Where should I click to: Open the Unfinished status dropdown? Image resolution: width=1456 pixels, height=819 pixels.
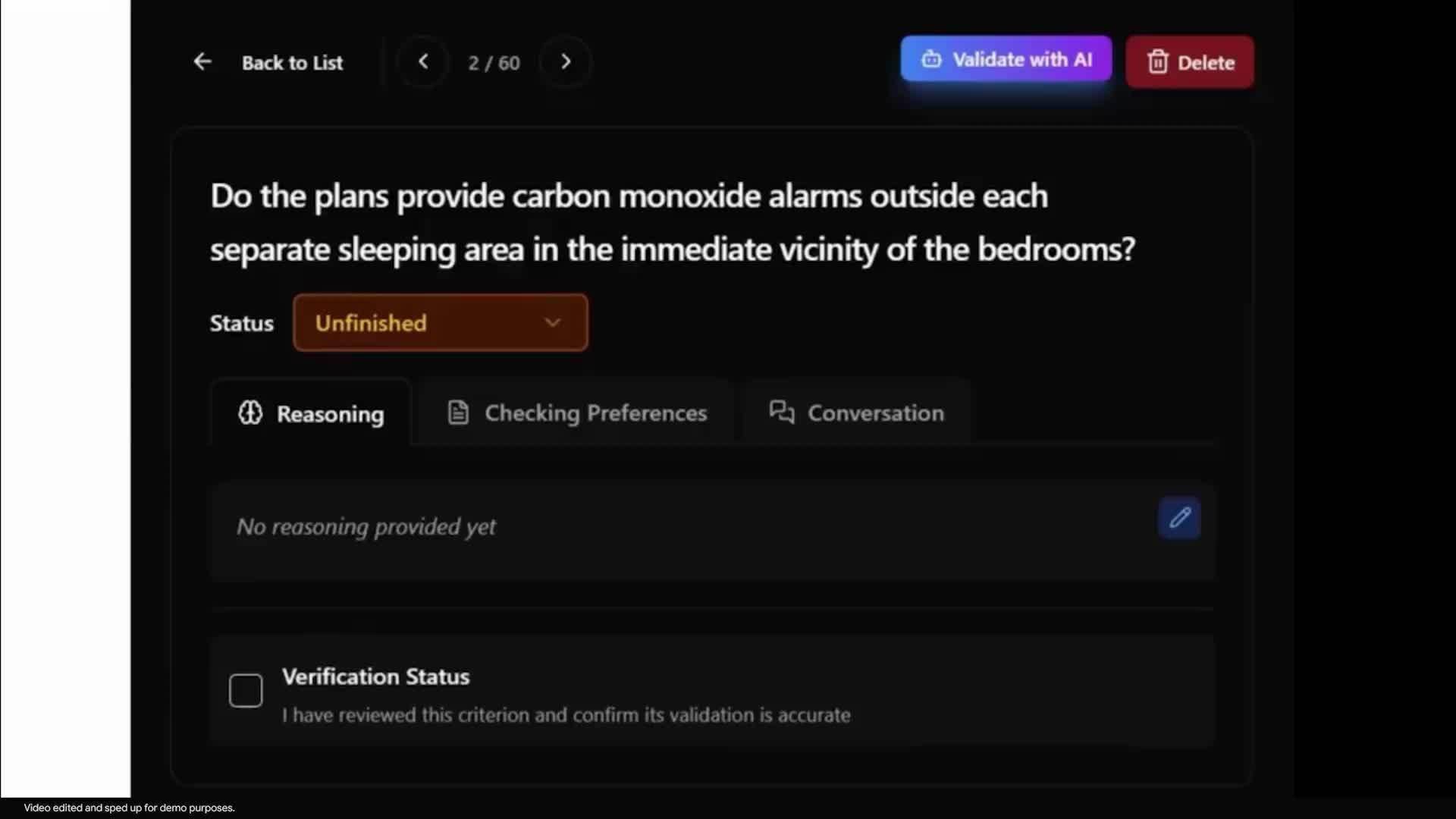point(440,323)
